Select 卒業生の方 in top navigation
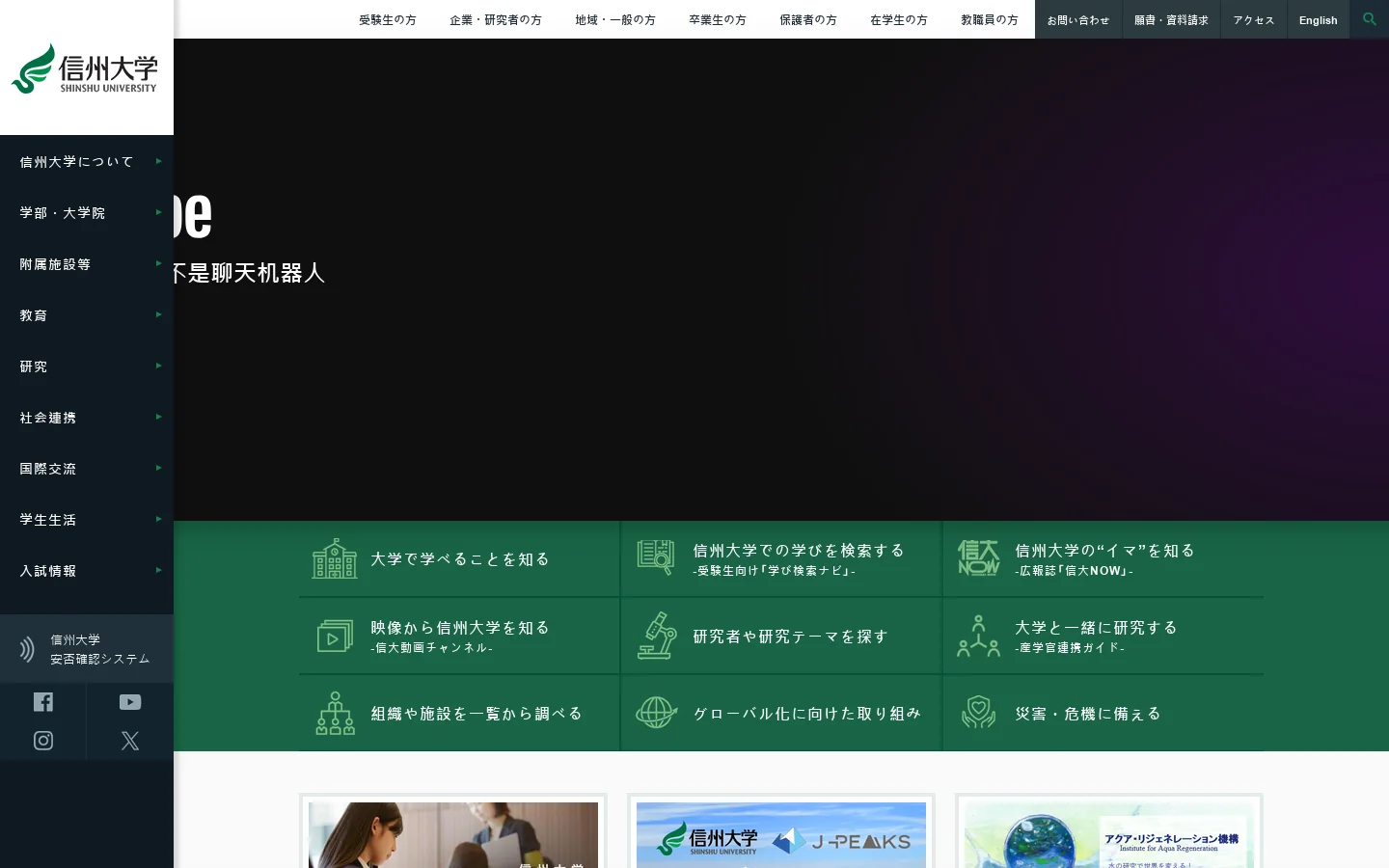This screenshot has height=868, width=1389. pos(718,19)
